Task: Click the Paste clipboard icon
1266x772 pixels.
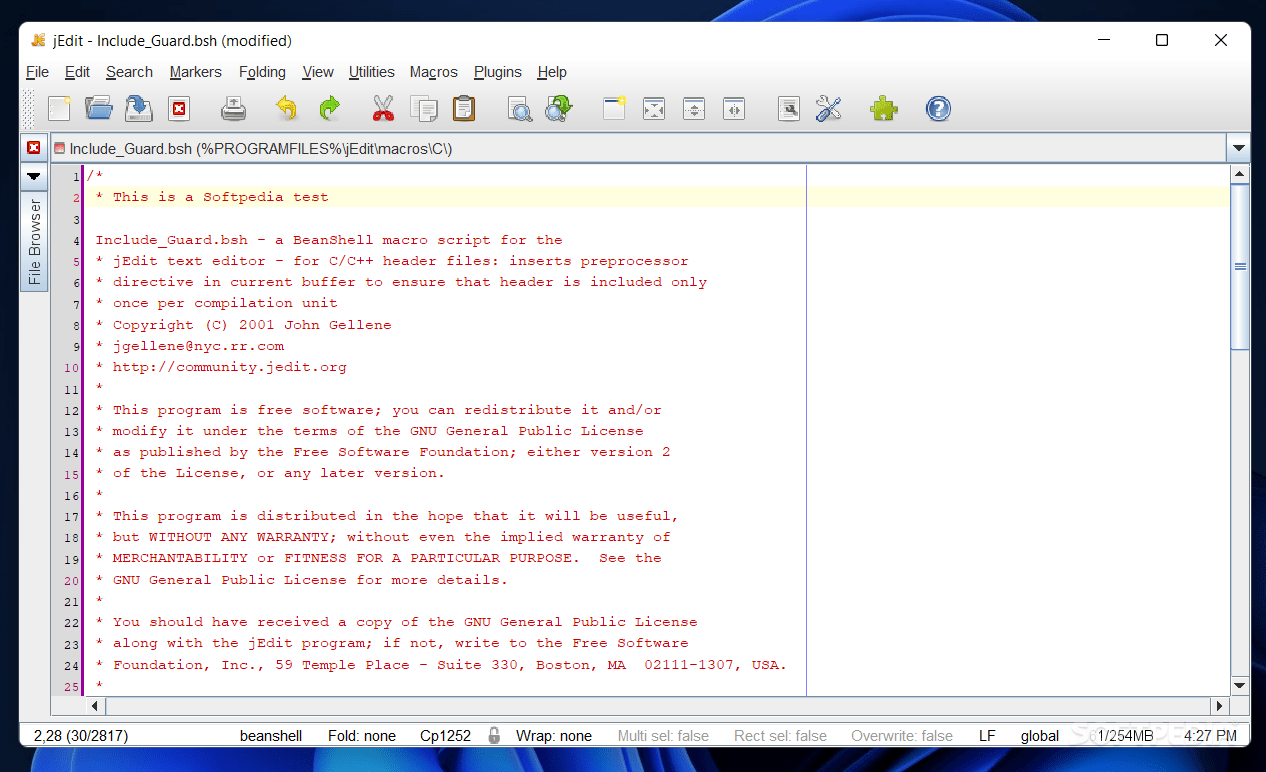Action: [x=464, y=108]
